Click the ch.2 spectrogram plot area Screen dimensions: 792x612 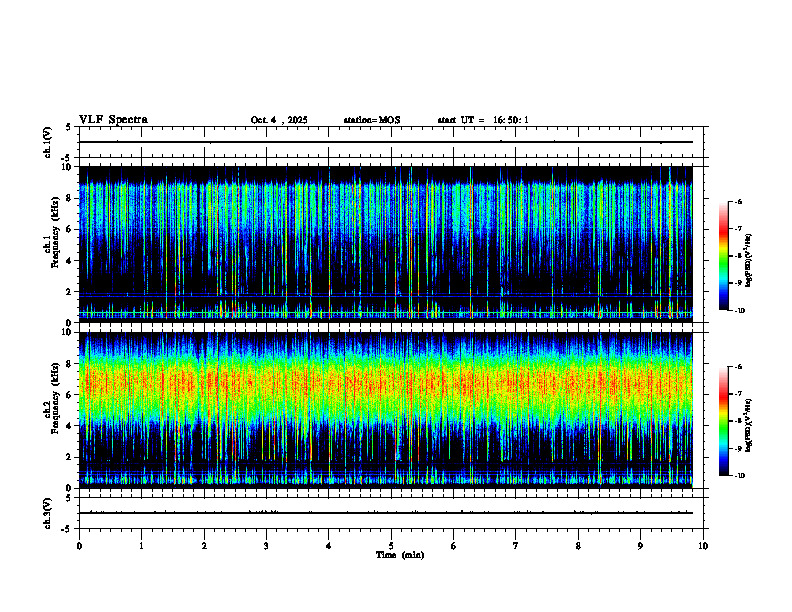click(386, 410)
